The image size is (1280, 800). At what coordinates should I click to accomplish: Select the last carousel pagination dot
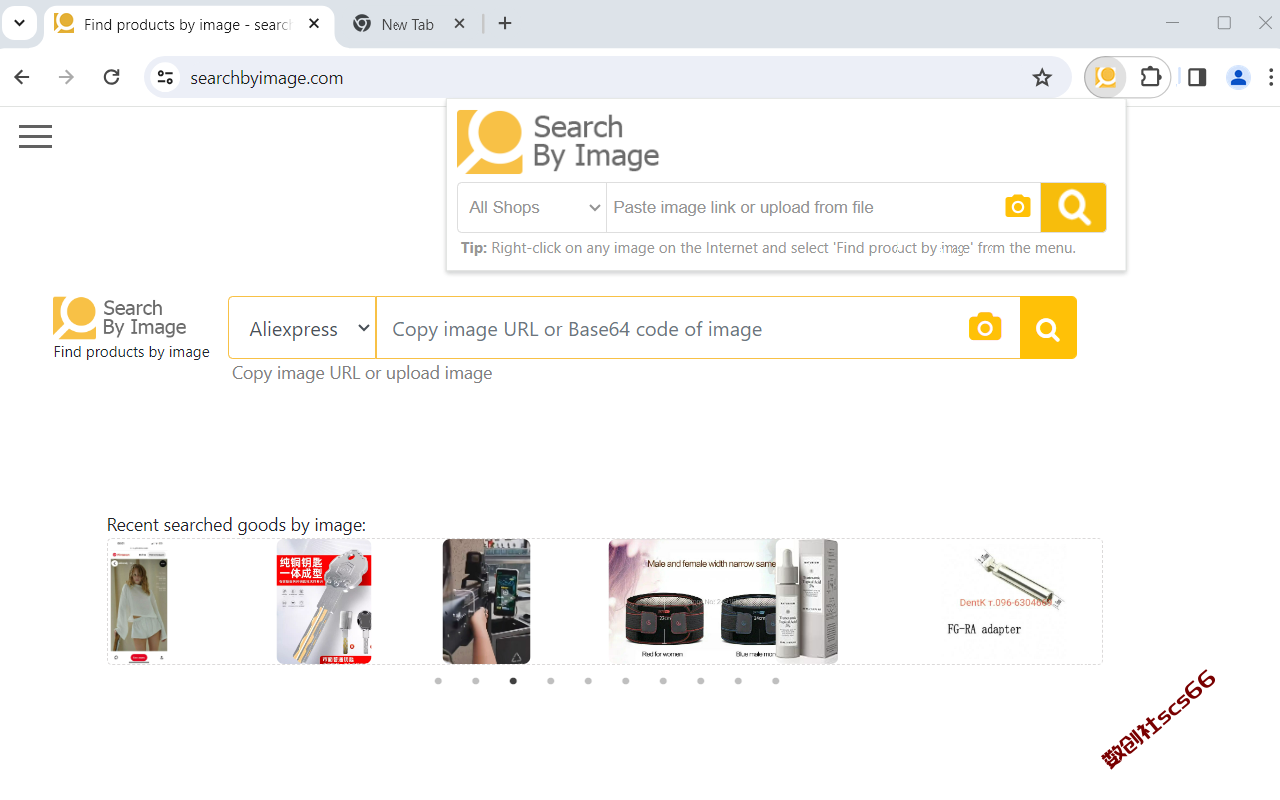[776, 681]
